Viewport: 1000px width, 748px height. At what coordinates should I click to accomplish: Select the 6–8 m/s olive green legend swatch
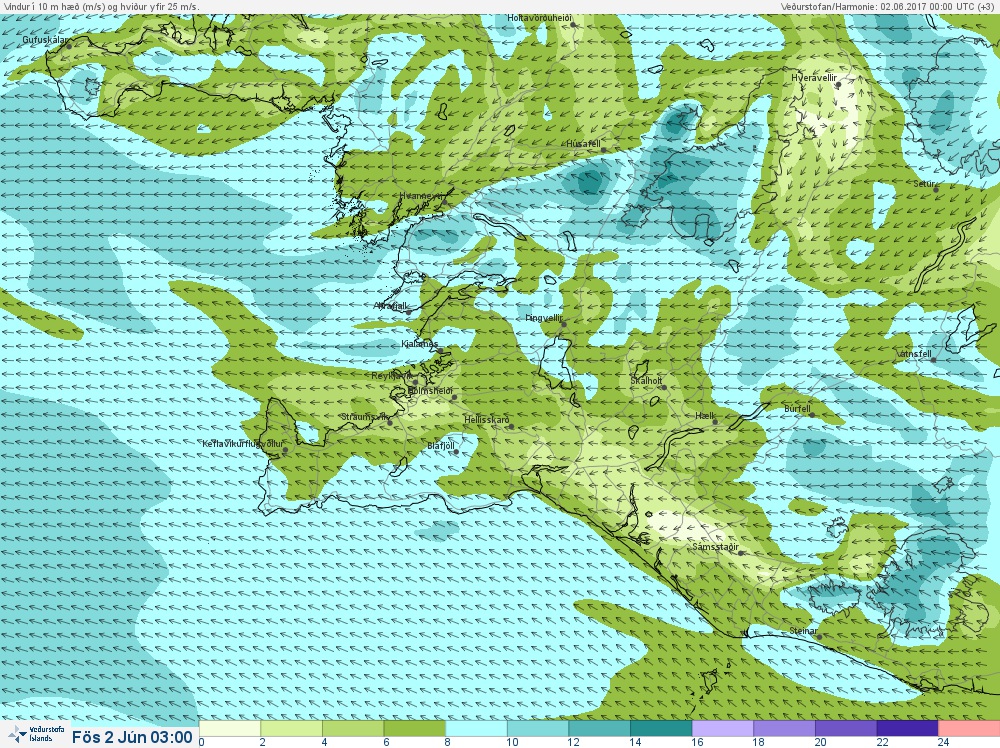[x=415, y=728]
